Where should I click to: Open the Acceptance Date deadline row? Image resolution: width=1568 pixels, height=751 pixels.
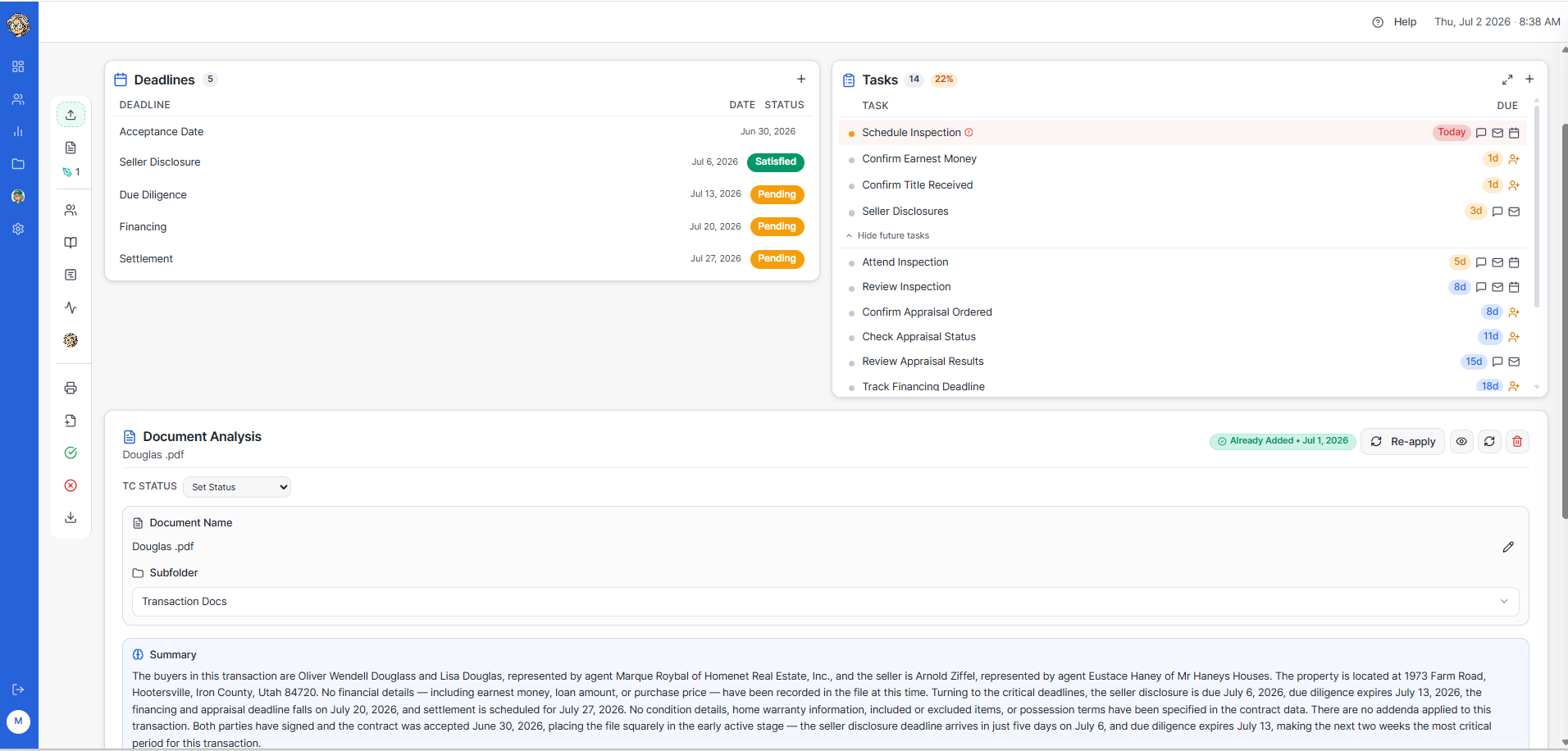462,131
